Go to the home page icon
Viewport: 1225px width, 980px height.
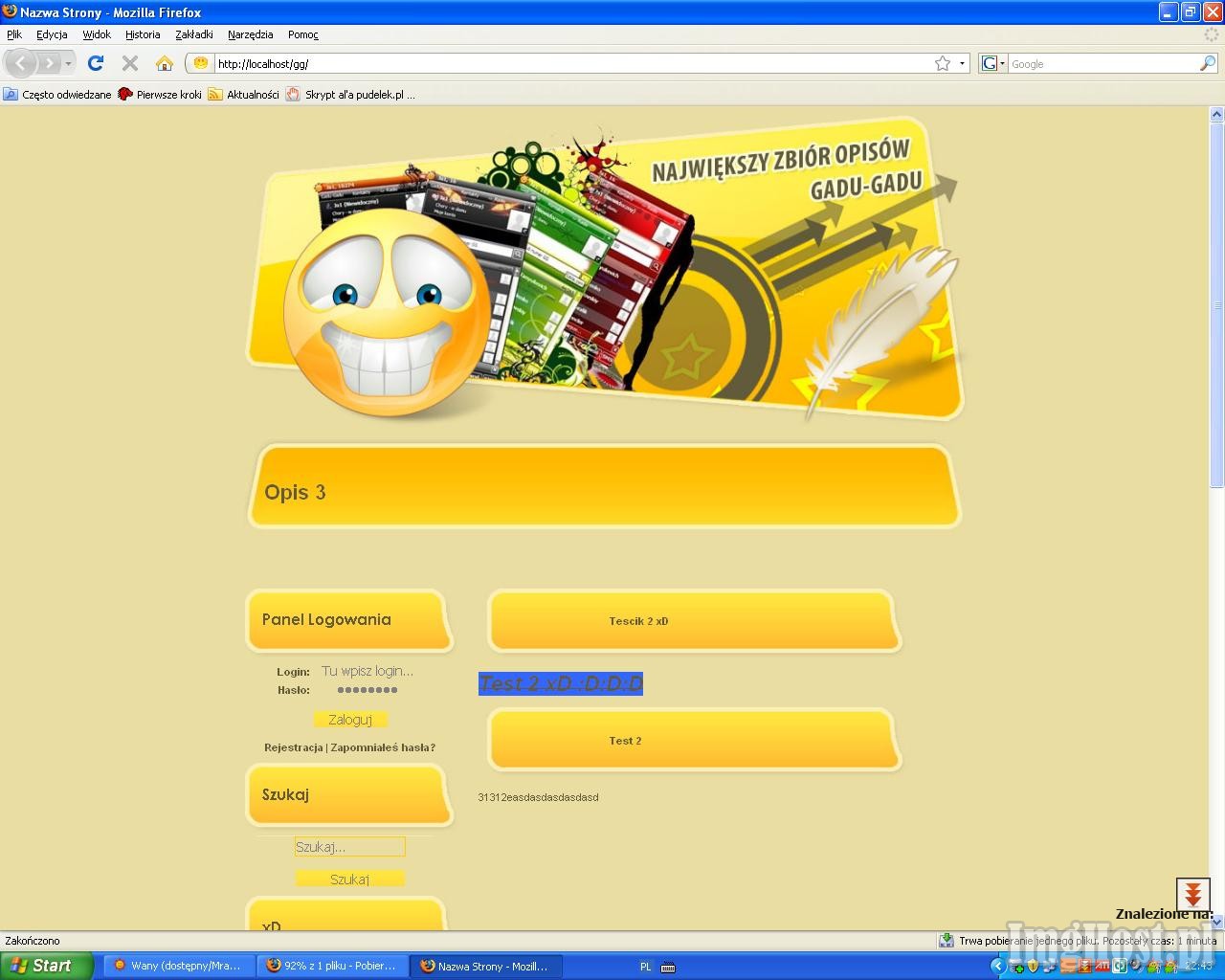[x=165, y=63]
